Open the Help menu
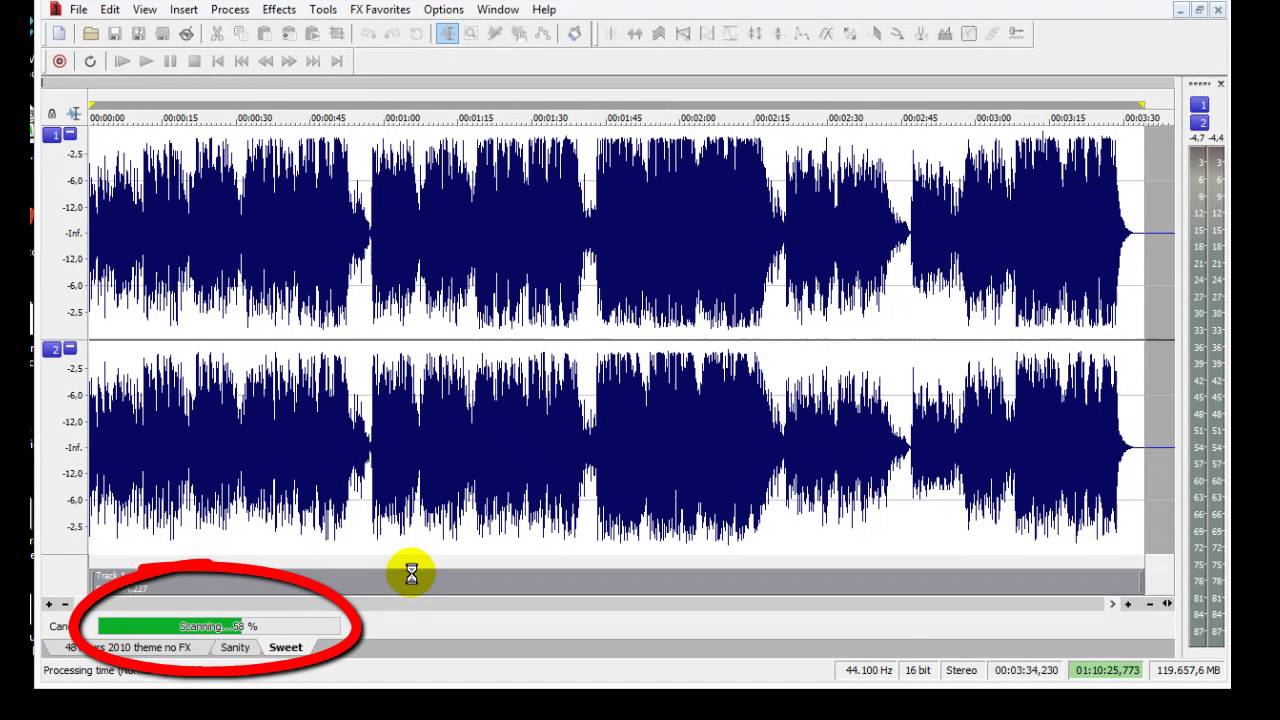The height and width of the screenshot is (720, 1280). point(544,9)
